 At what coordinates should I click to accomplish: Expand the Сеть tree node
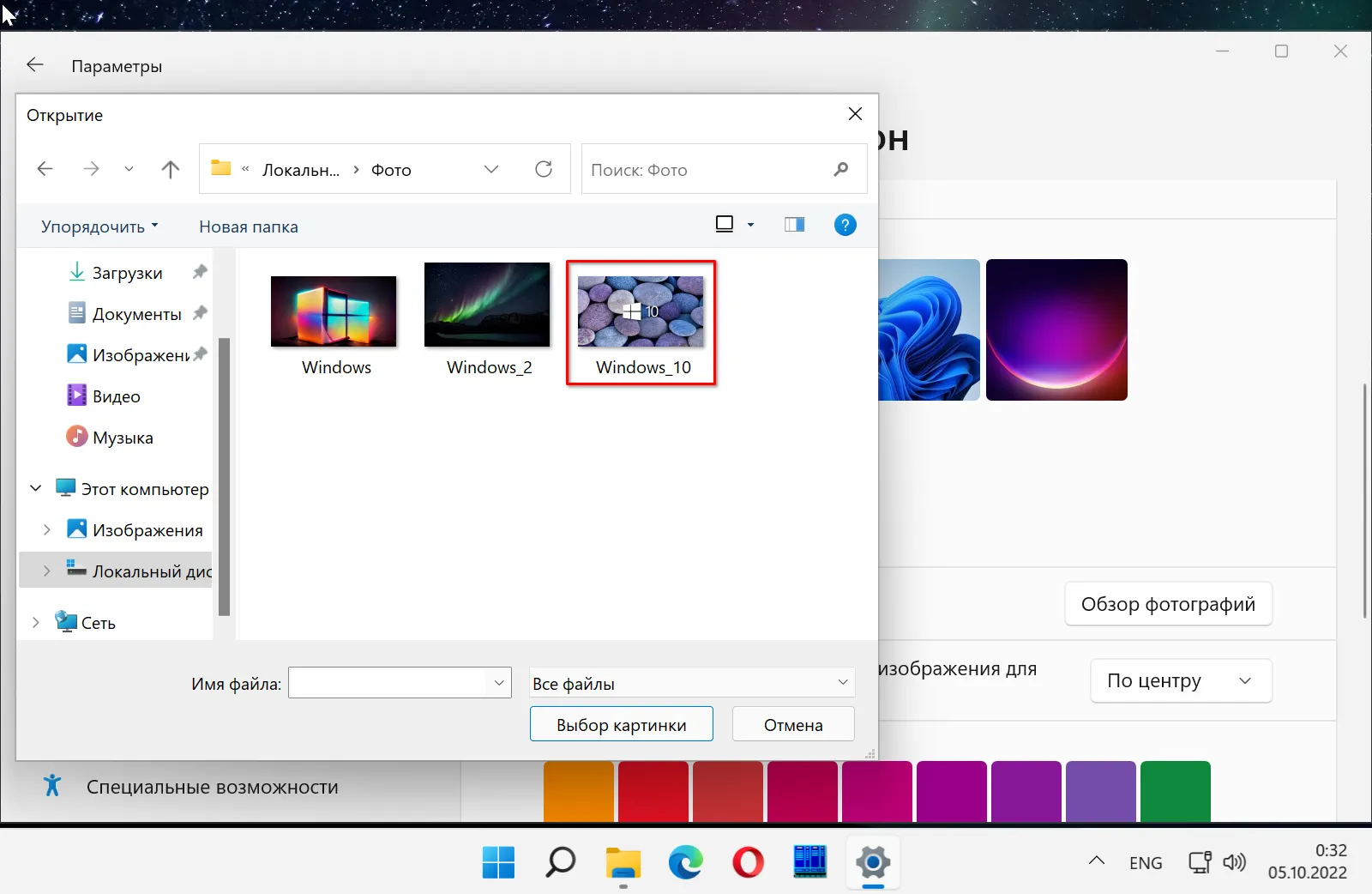coord(35,623)
